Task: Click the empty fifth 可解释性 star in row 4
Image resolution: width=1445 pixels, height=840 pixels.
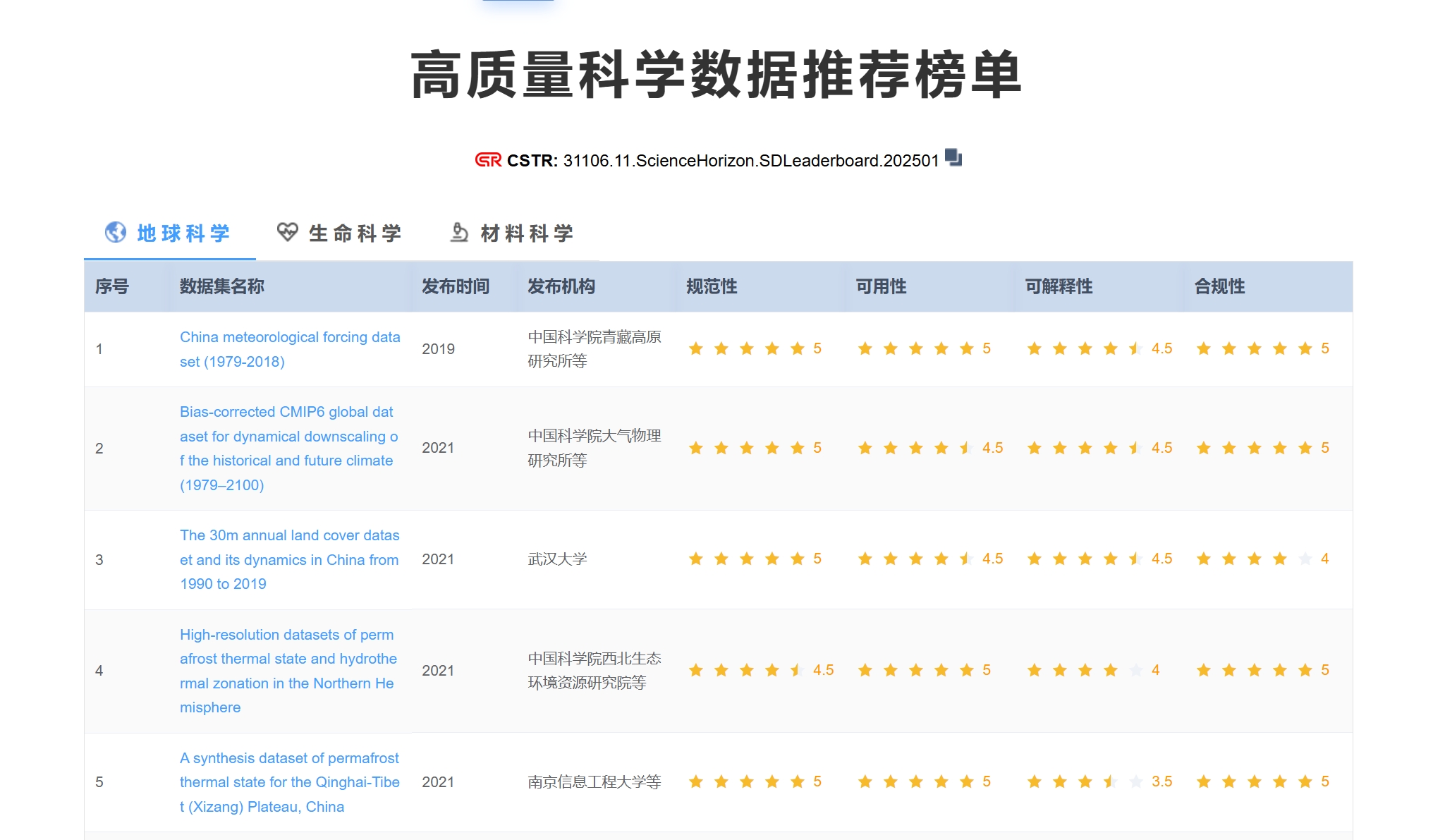Action: click(1135, 670)
